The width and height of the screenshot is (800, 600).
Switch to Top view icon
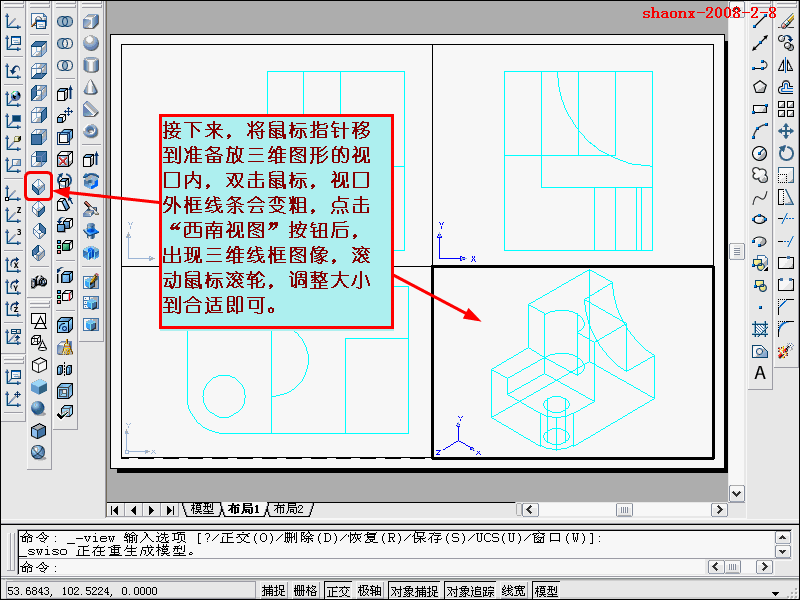point(38,49)
